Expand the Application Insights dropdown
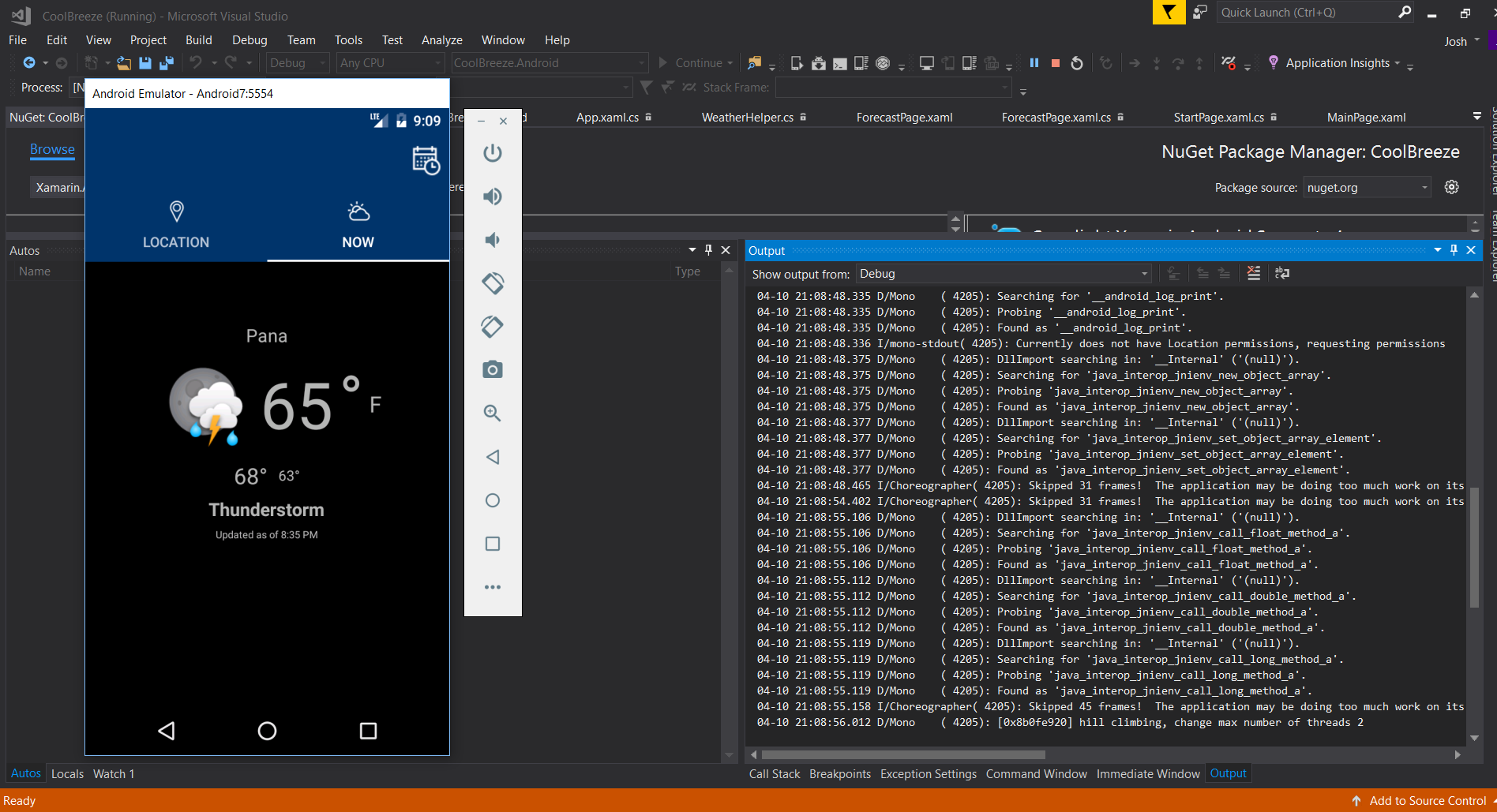Image resolution: width=1497 pixels, height=812 pixels. pyautogui.click(x=1398, y=63)
